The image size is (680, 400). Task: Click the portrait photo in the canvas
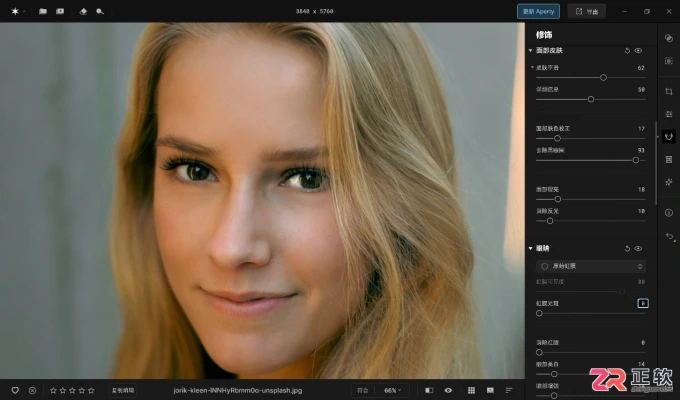click(x=262, y=200)
